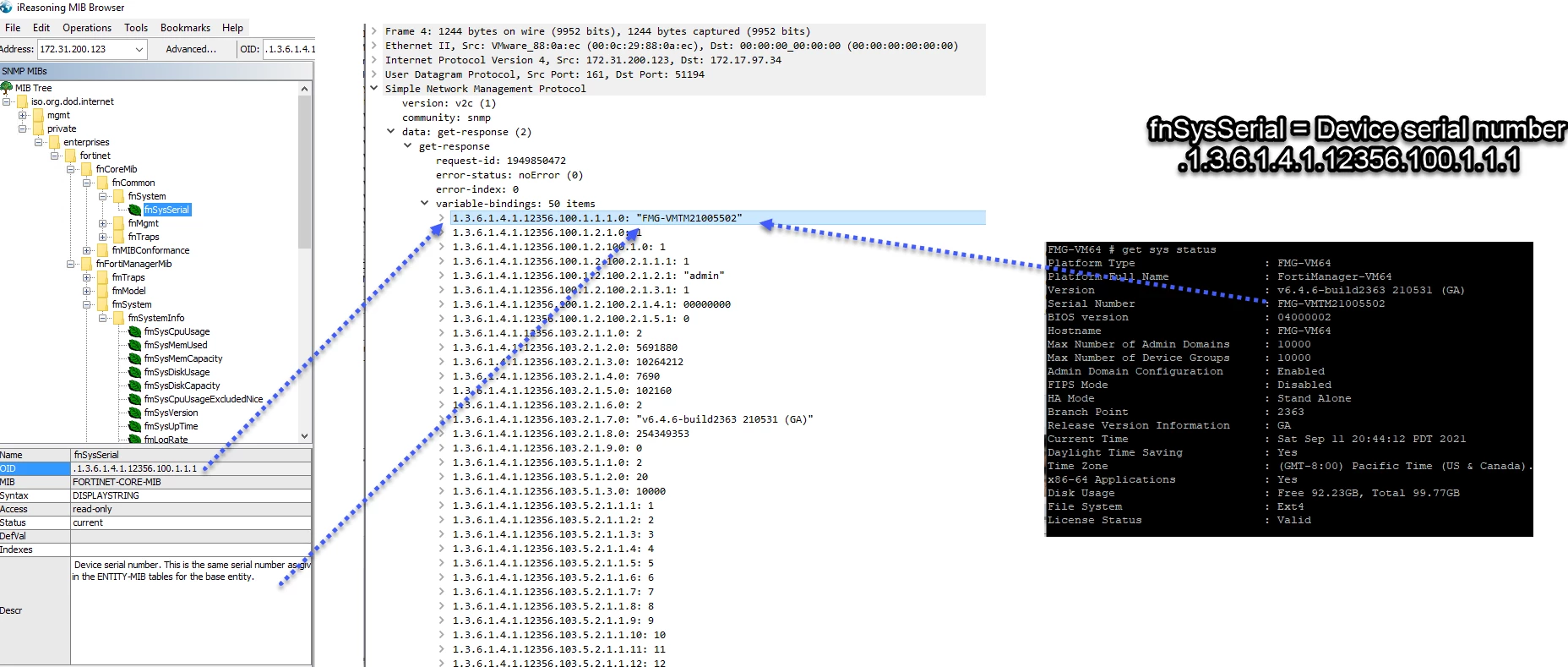The width and height of the screenshot is (1568, 667).
Task: Select the "request-id: 1949850472" line
Action: pos(501,161)
